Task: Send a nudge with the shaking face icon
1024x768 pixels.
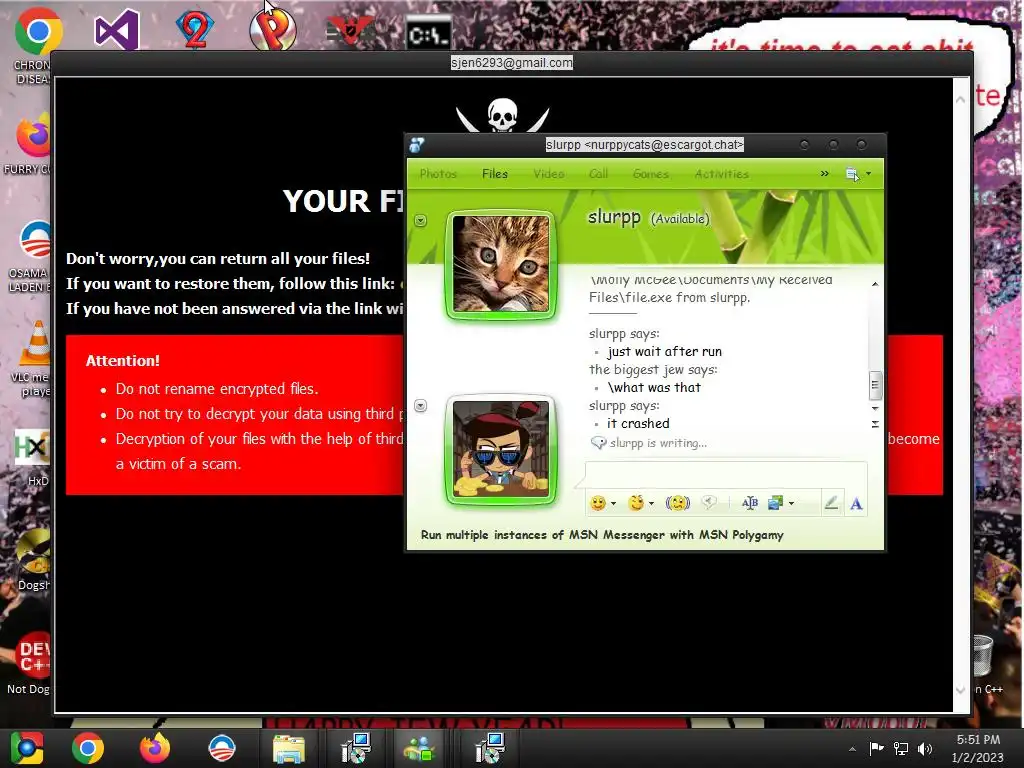Action: pyautogui.click(x=677, y=503)
